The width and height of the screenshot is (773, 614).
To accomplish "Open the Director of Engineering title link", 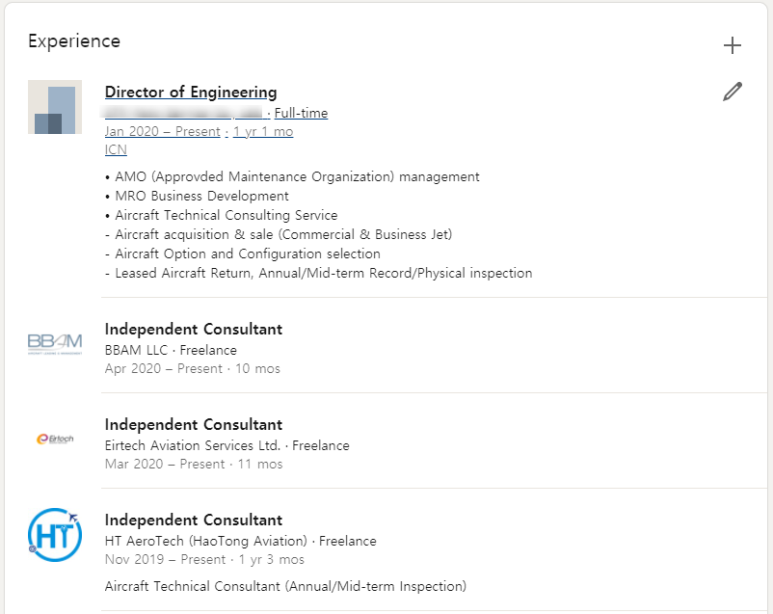I will [x=190, y=93].
